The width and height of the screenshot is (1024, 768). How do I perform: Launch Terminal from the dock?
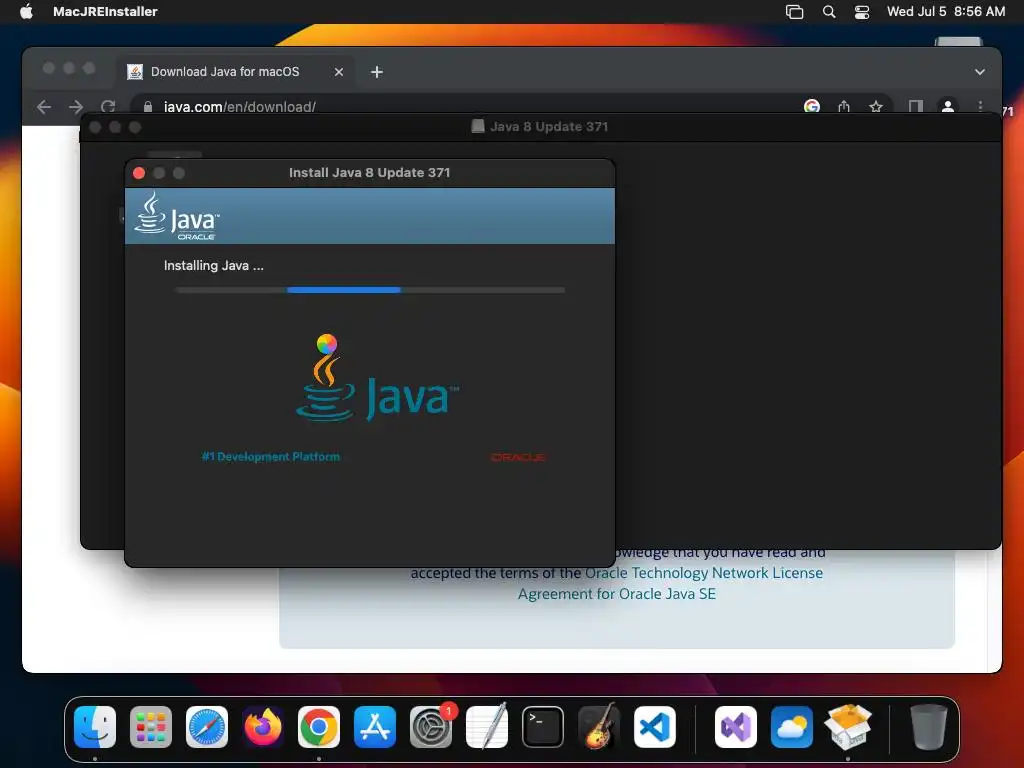click(x=543, y=727)
